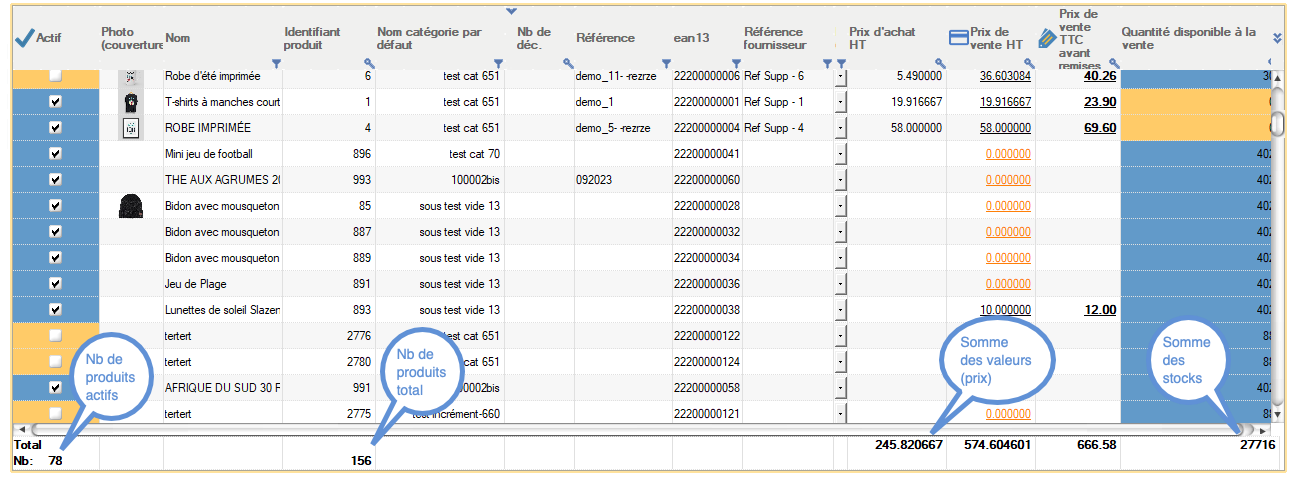Screen dimensions: 1291x493
Task: Open the small dropdown in Bidon 85 row
Action: coord(840,206)
